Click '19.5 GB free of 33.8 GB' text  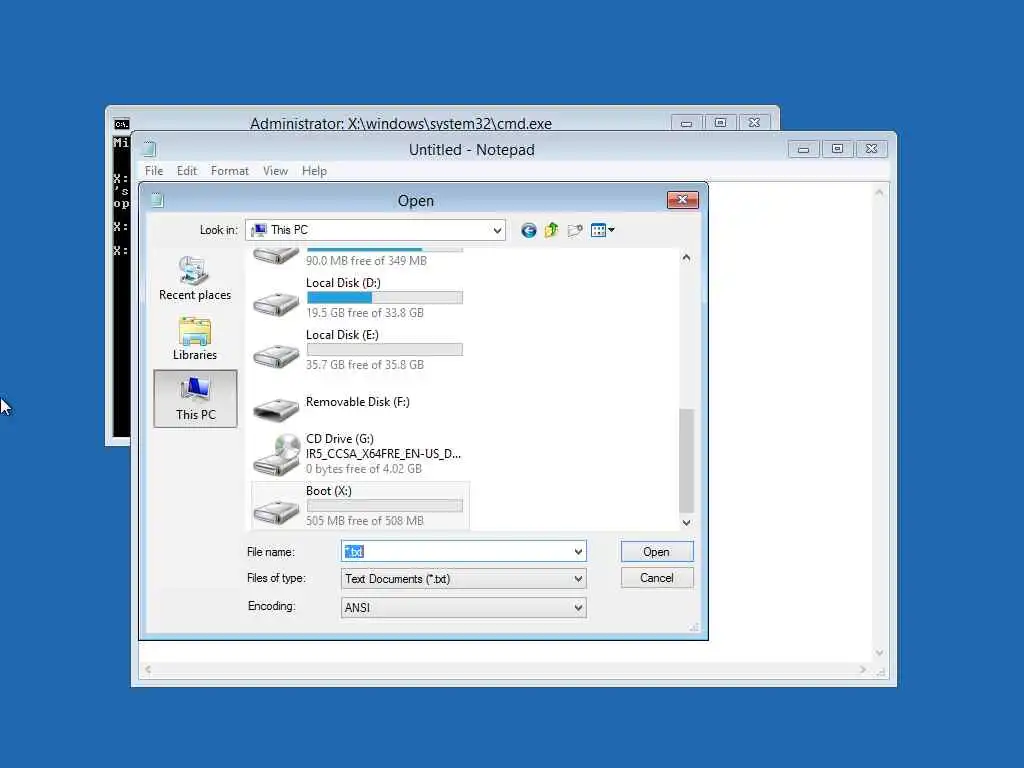pyautogui.click(x=365, y=313)
